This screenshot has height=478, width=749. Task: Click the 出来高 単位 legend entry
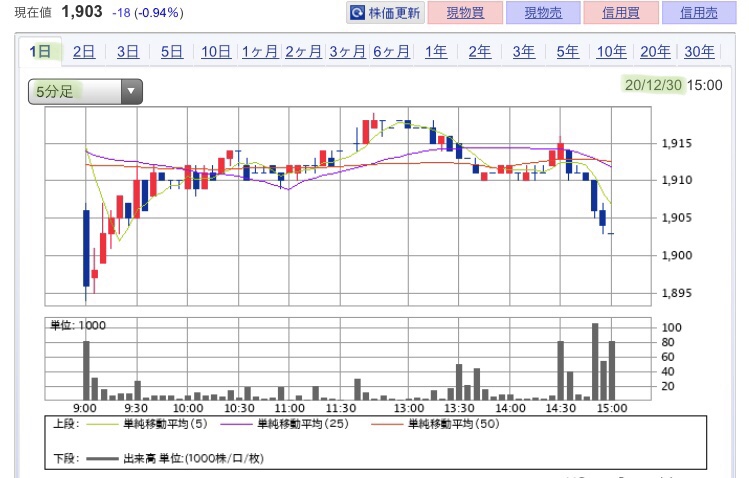tap(175, 458)
